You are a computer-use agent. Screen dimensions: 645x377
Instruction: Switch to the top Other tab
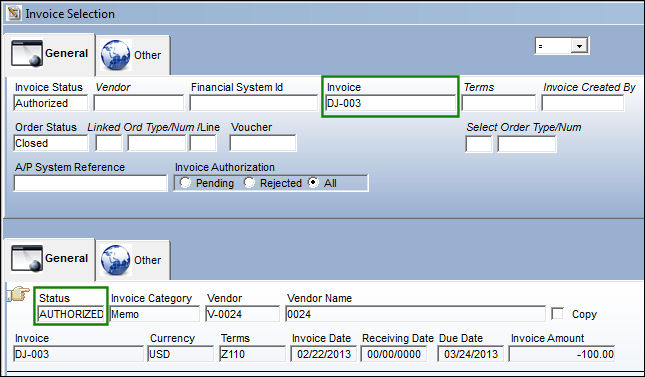coord(132,55)
